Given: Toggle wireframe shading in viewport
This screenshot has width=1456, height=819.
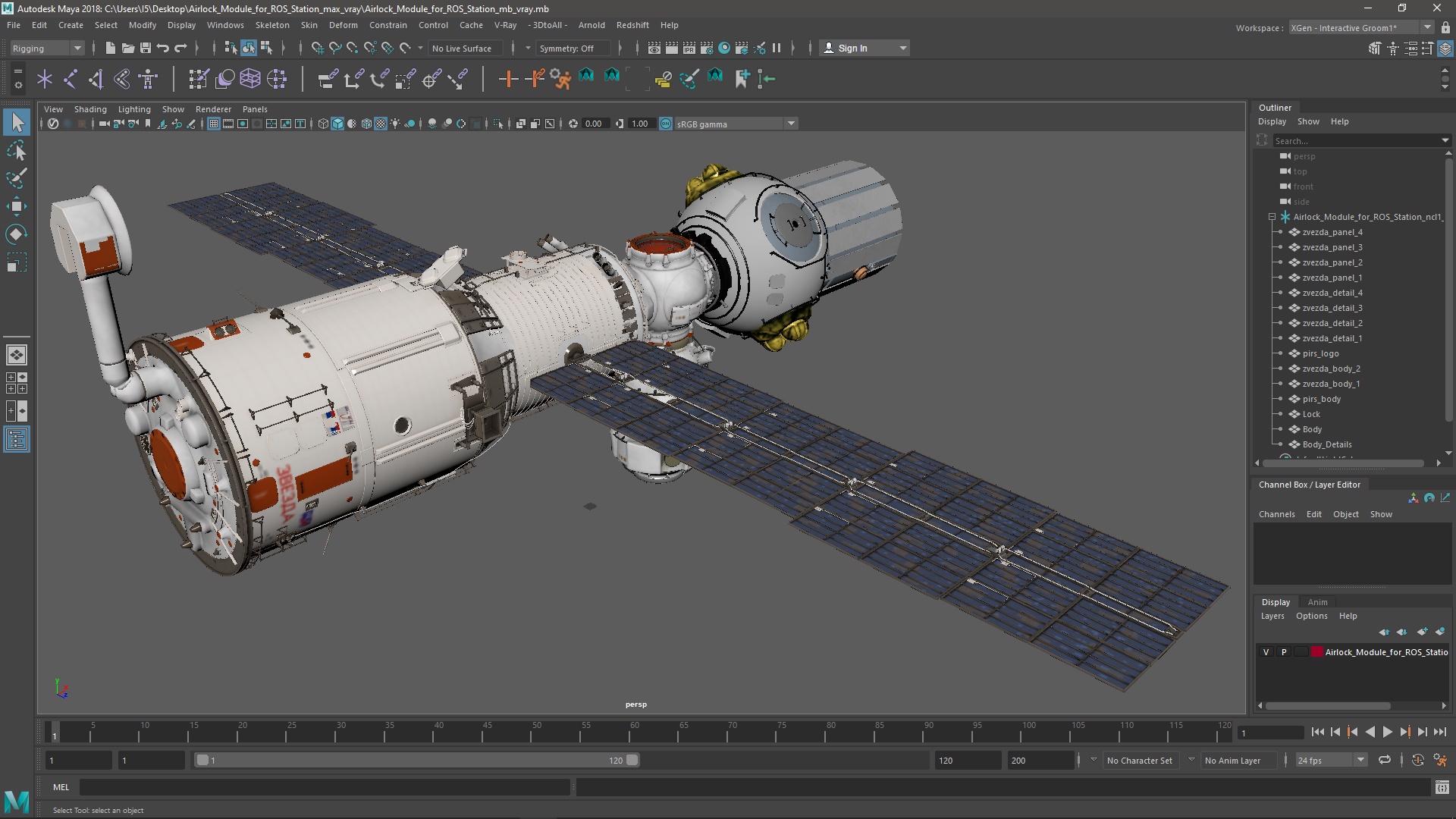Looking at the screenshot, I should coord(323,124).
